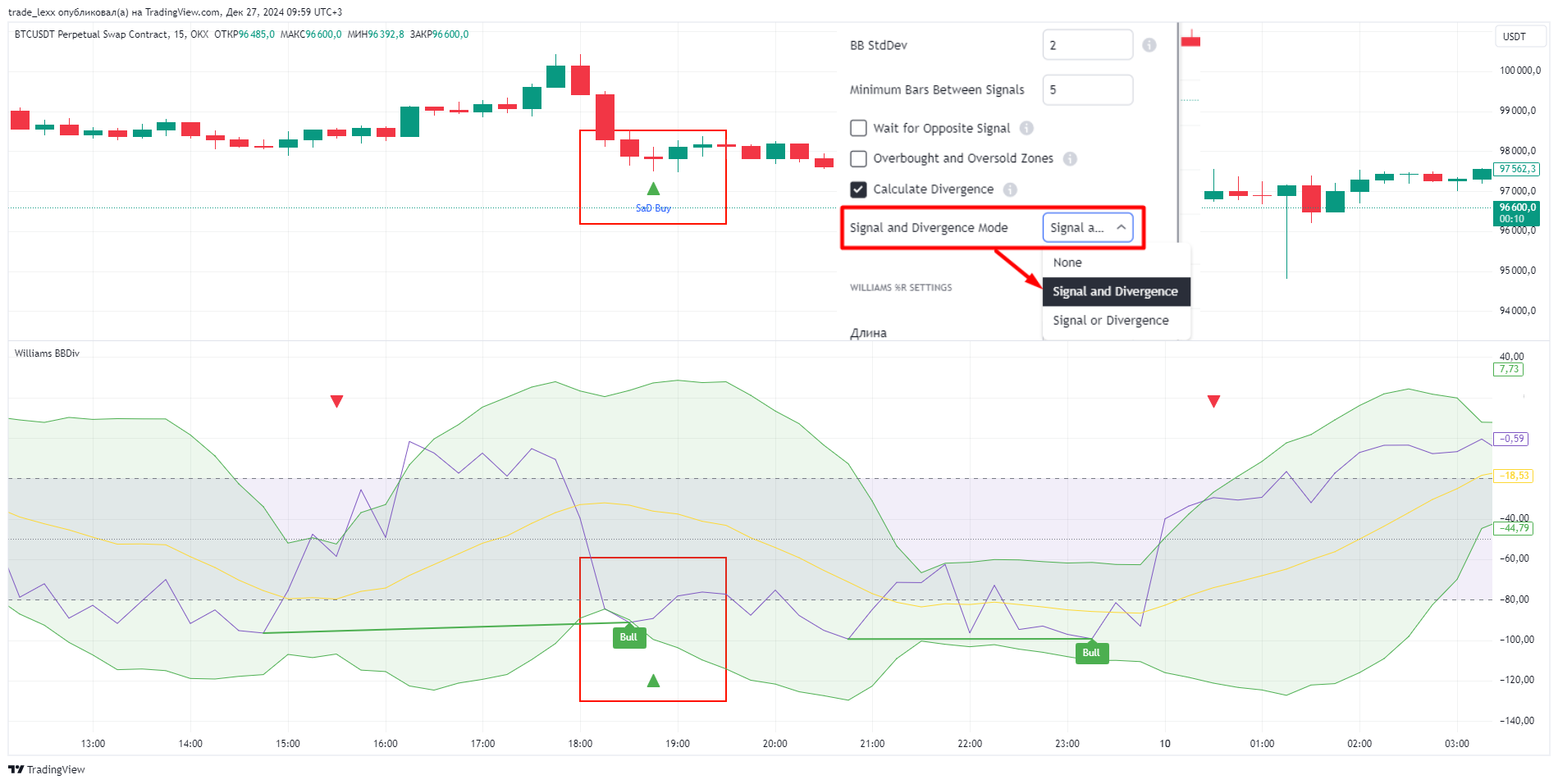Enable Wait for Opposite Signal checkbox

tap(858, 128)
